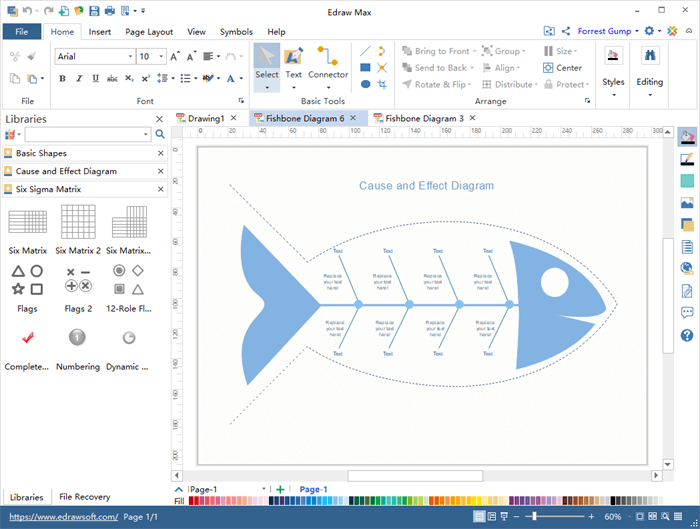Screen dimensions: 700x529
Task: Click the Forrest Gump account name
Action: coord(604,31)
